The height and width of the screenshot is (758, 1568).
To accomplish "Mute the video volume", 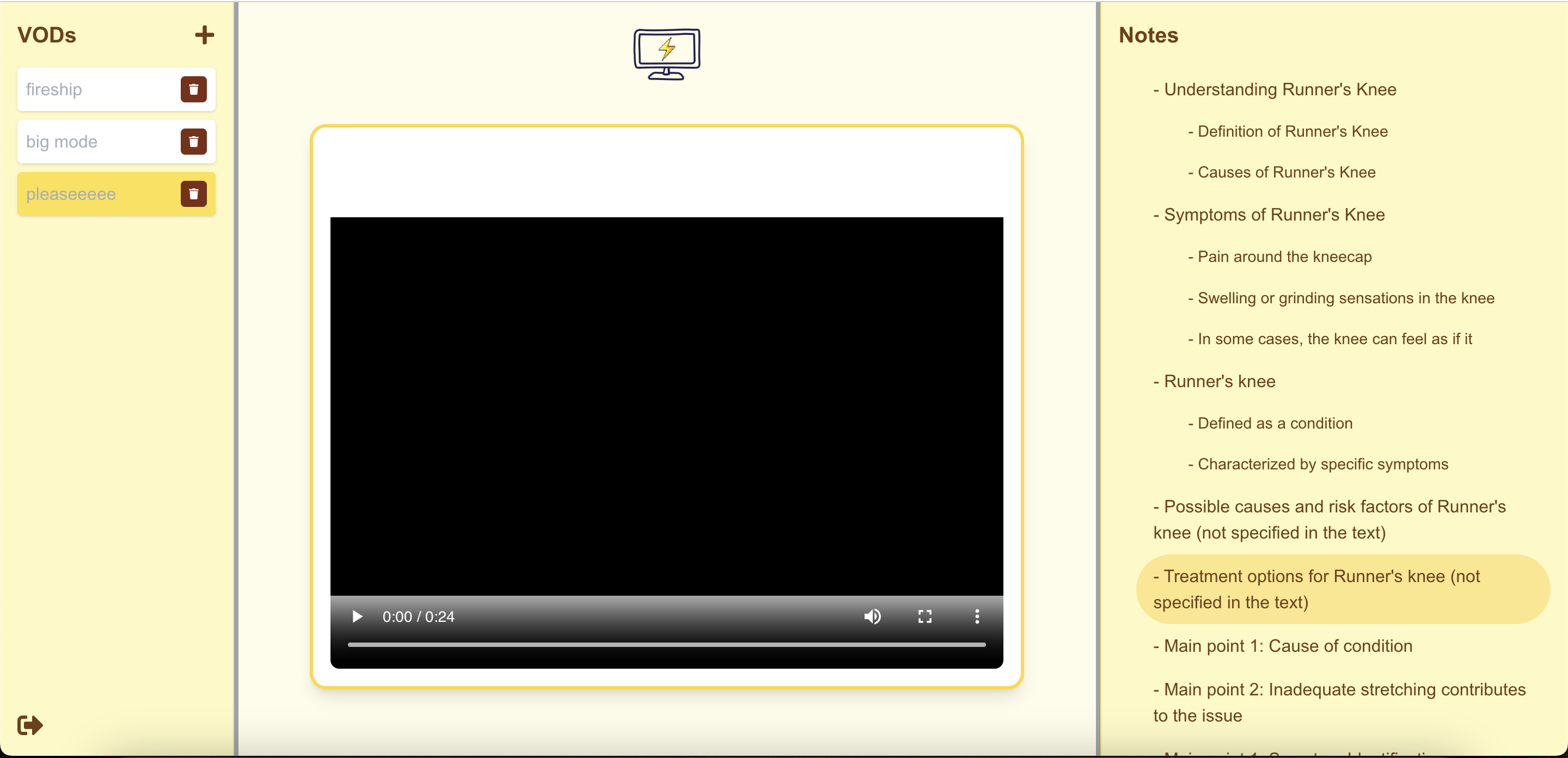I will coord(872,617).
